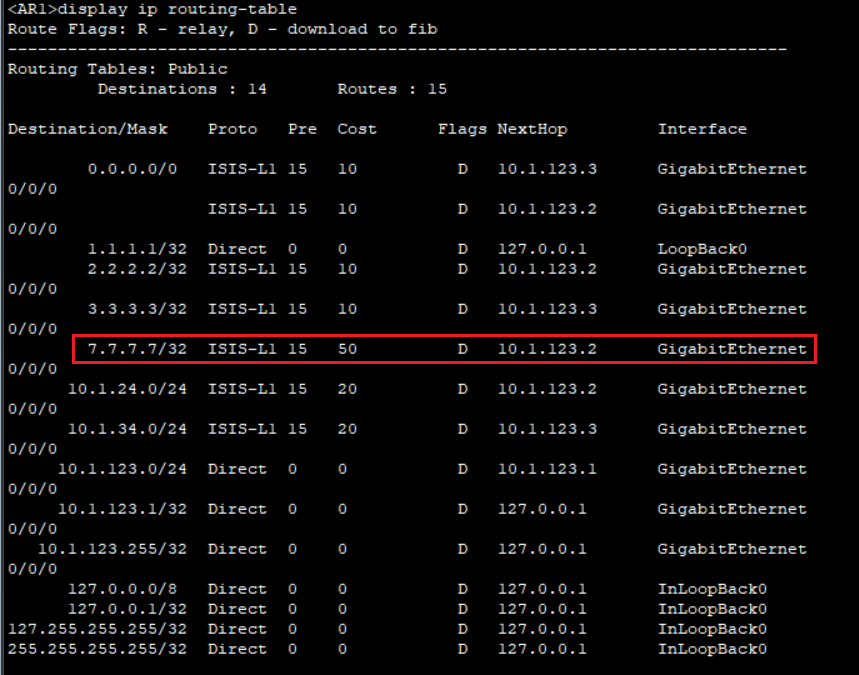Click destination '127.0.0.1/32'
The height and width of the screenshot is (675, 859).
pyautogui.click(x=127, y=609)
